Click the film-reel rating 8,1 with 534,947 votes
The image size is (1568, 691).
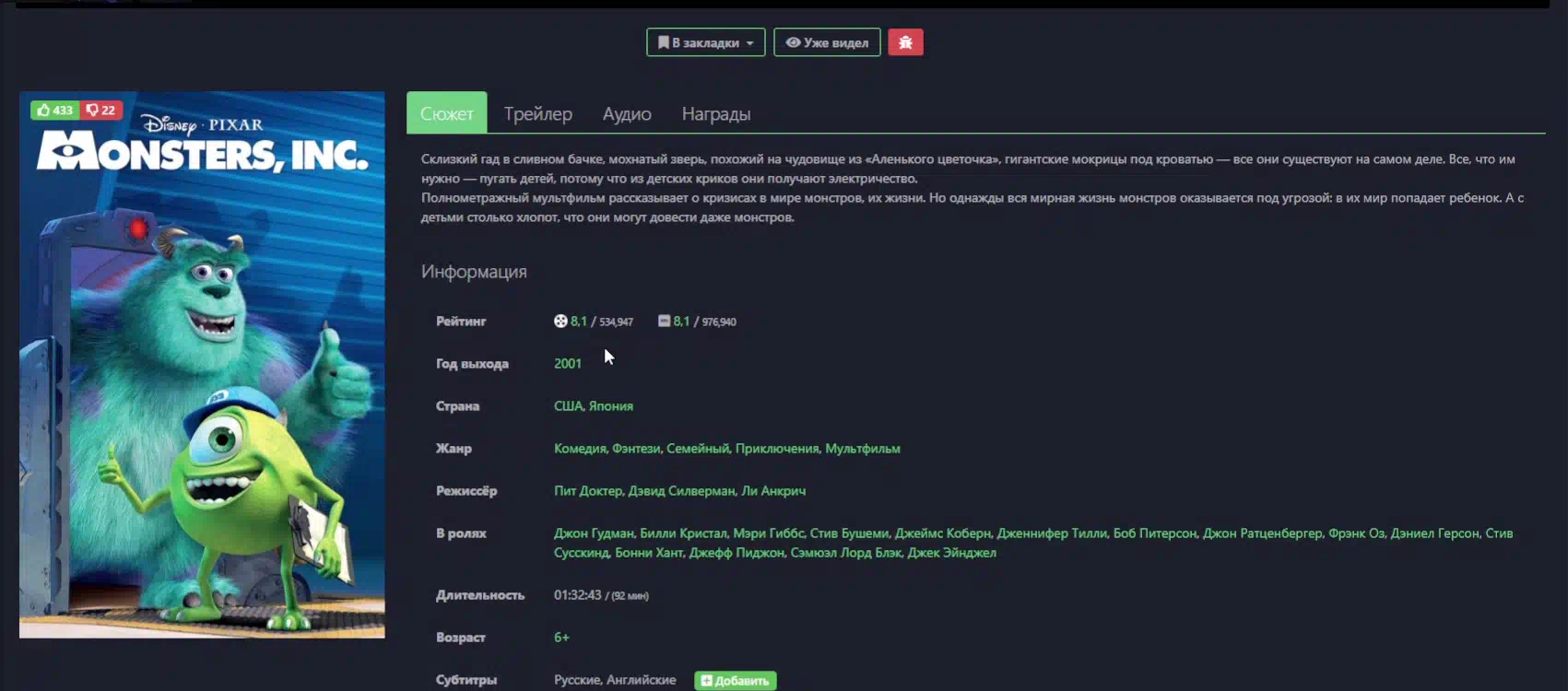(594, 322)
